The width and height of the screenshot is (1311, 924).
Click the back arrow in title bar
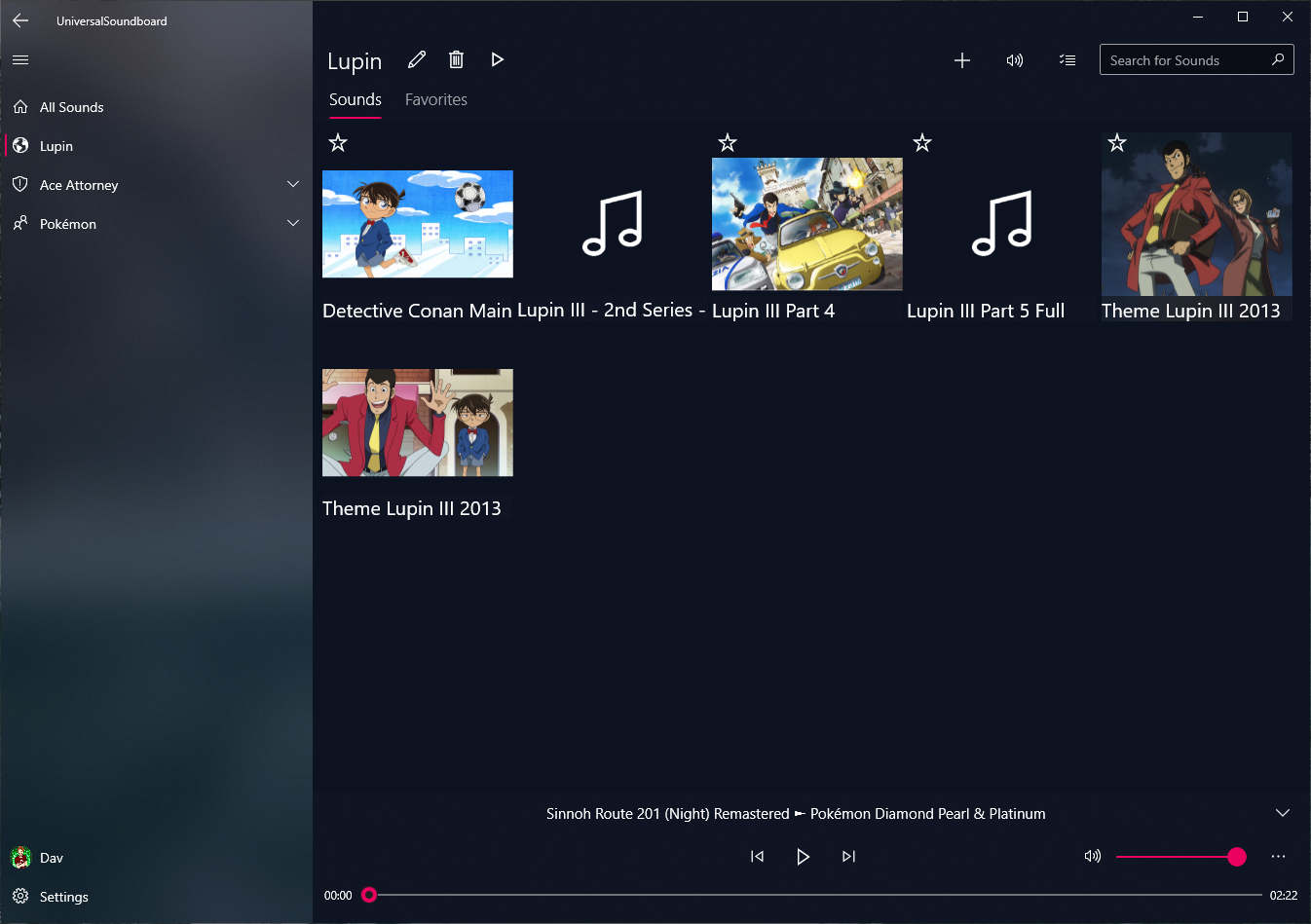pyautogui.click(x=20, y=20)
